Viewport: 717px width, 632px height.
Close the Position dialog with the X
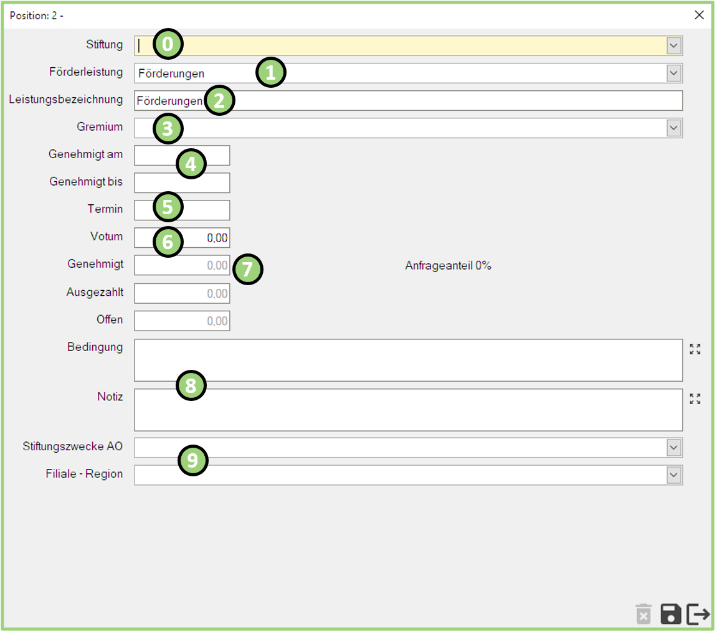[699, 15]
